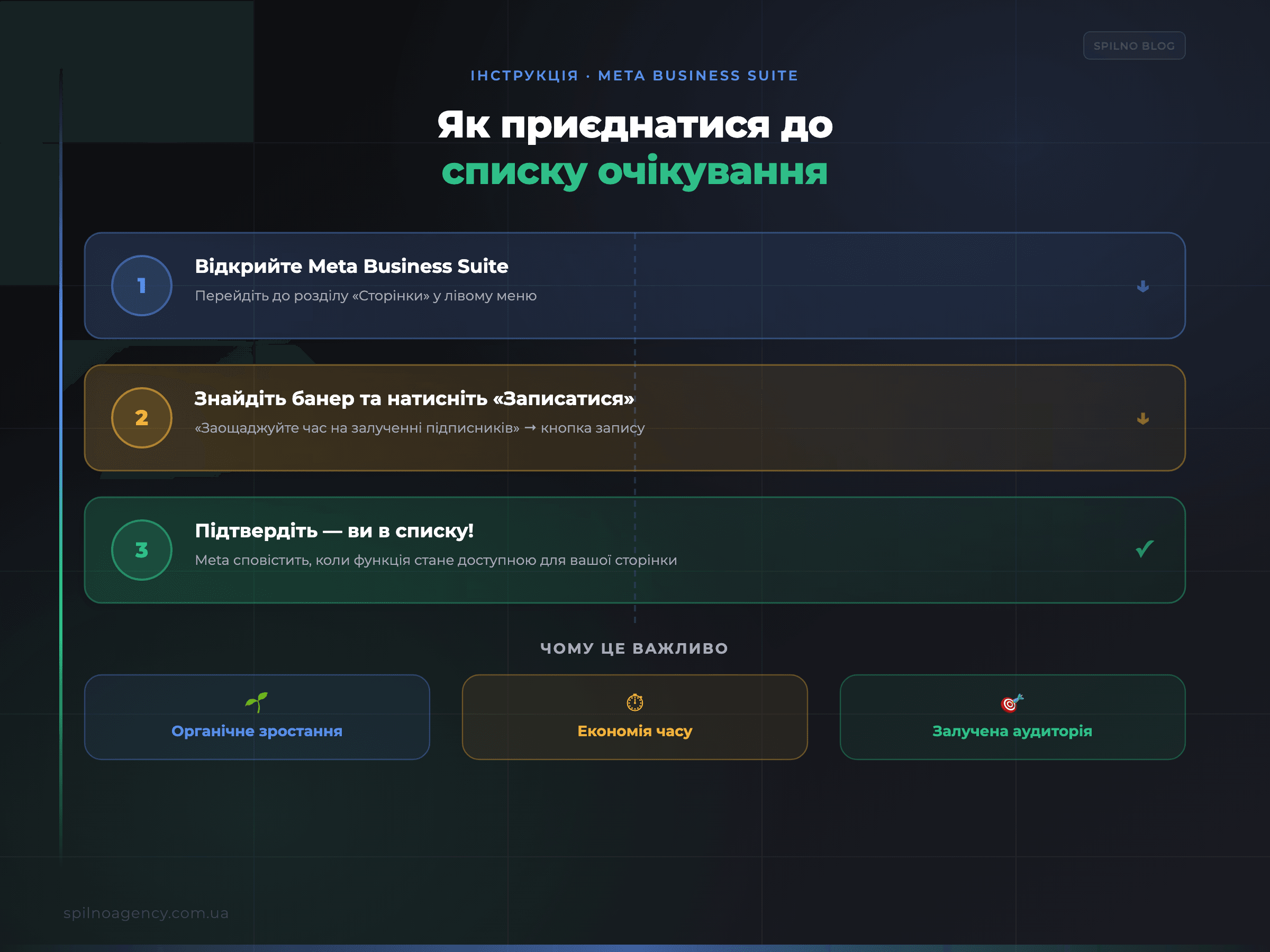Image resolution: width=1270 pixels, height=952 pixels.
Task: Click text '«Заощаджуйте час на залученні підписників»'
Action: (x=357, y=428)
